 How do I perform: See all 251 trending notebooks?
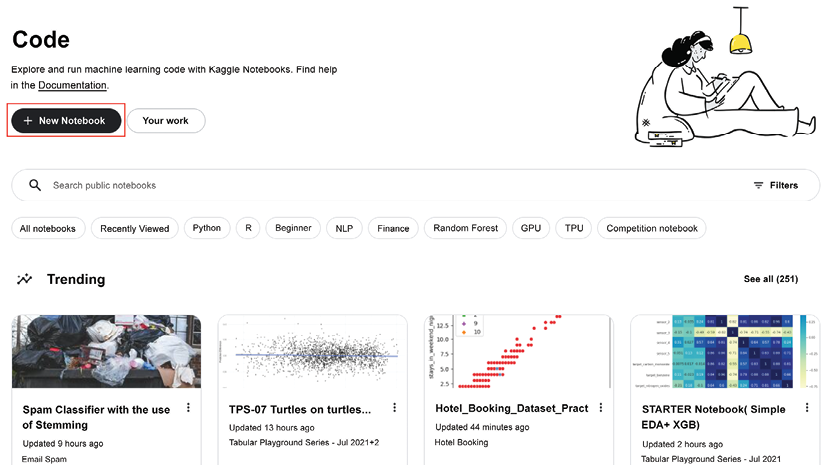(771, 279)
